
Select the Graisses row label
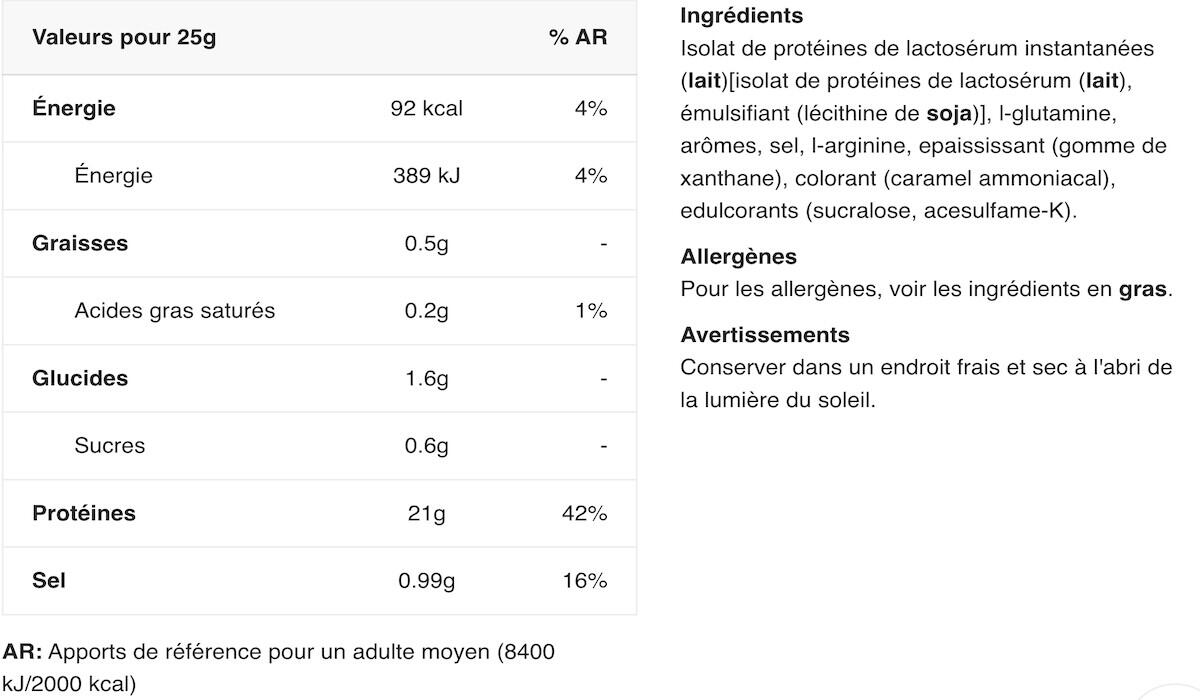(80, 243)
